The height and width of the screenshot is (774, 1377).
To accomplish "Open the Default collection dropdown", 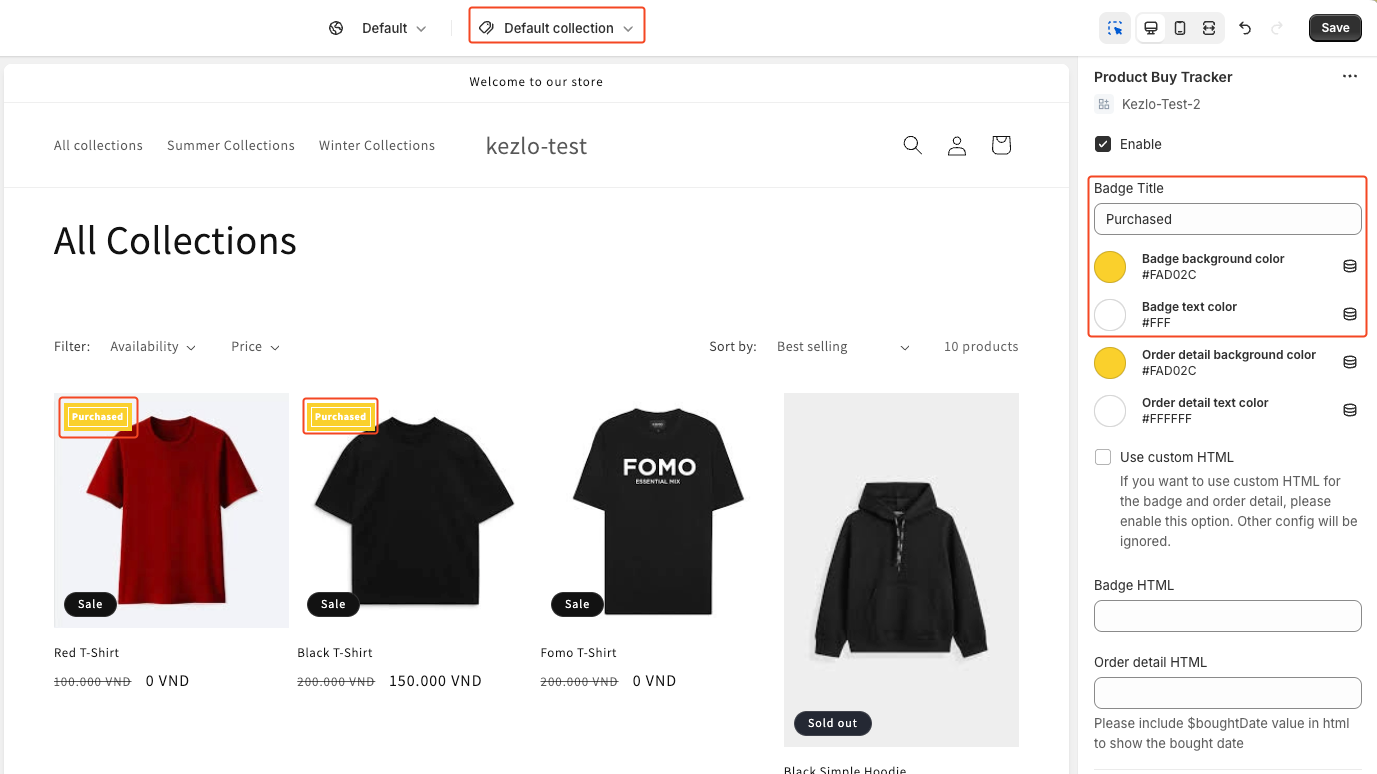I will (556, 27).
